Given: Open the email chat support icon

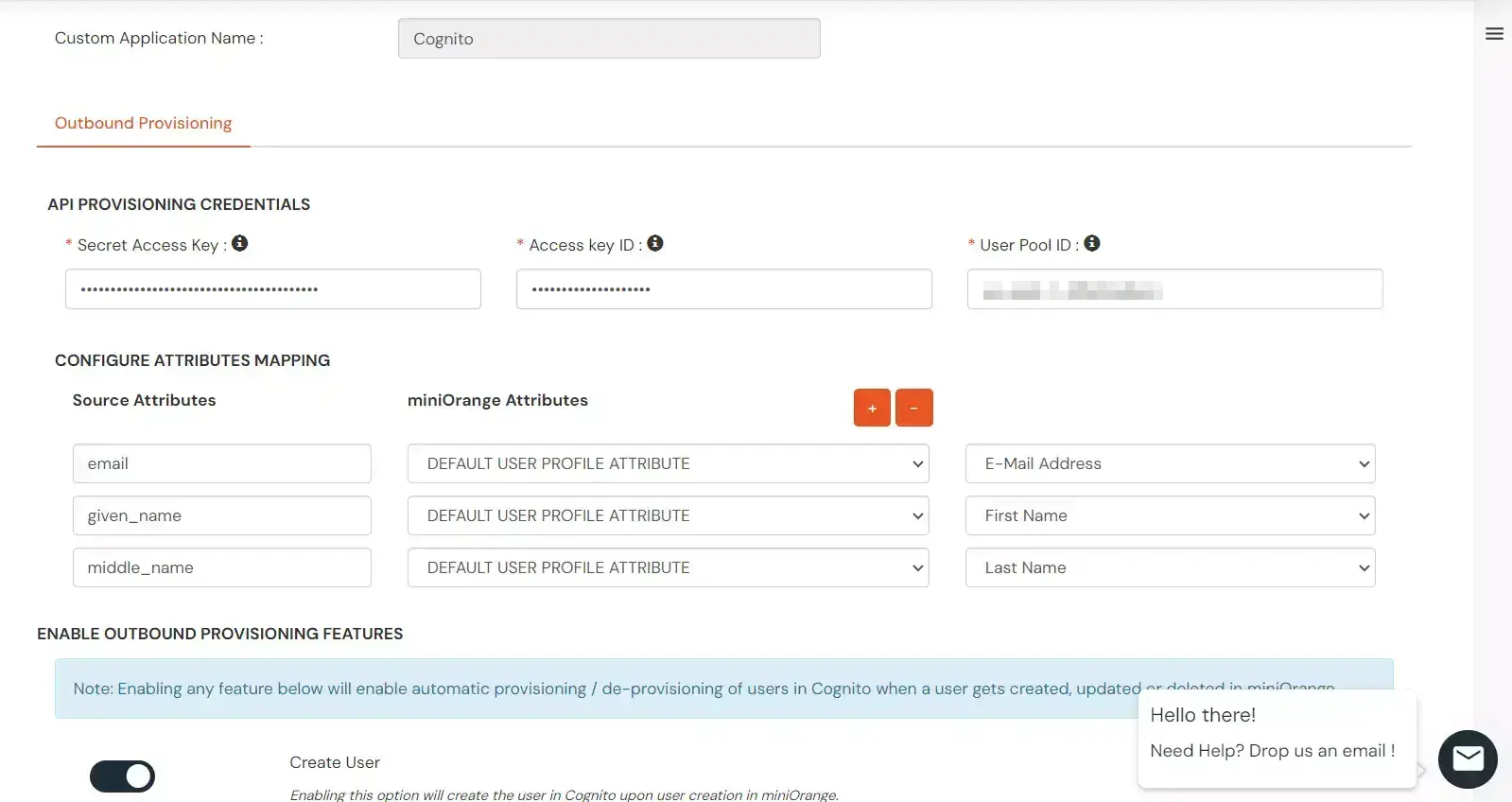Looking at the screenshot, I should click(x=1468, y=758).
